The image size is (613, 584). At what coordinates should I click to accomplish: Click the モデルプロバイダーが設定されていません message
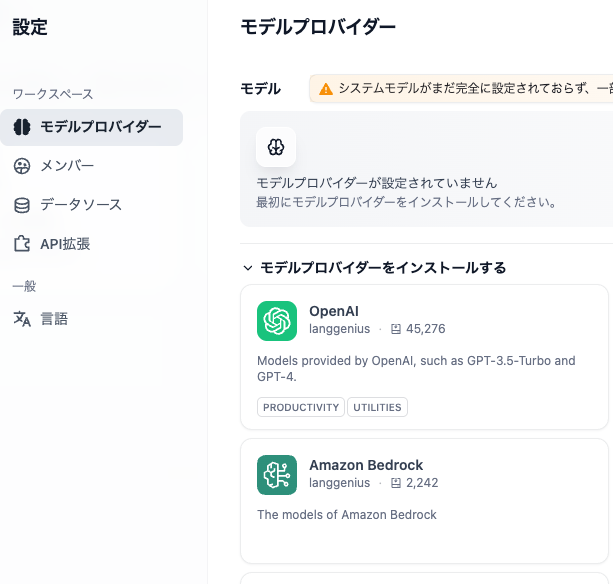pyautogui.click(x=376, y=183)
